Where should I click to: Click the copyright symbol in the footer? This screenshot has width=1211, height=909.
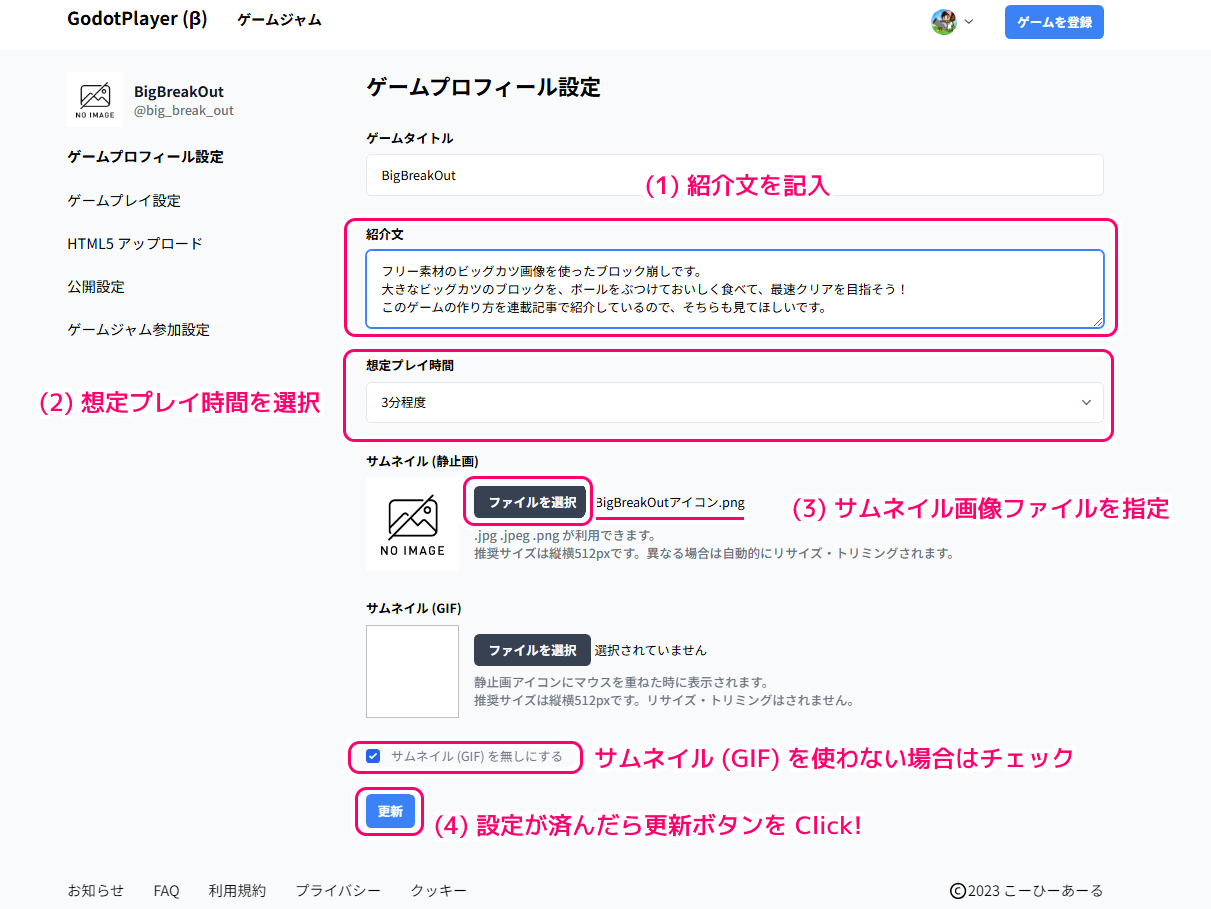click(x=957, y=890)
